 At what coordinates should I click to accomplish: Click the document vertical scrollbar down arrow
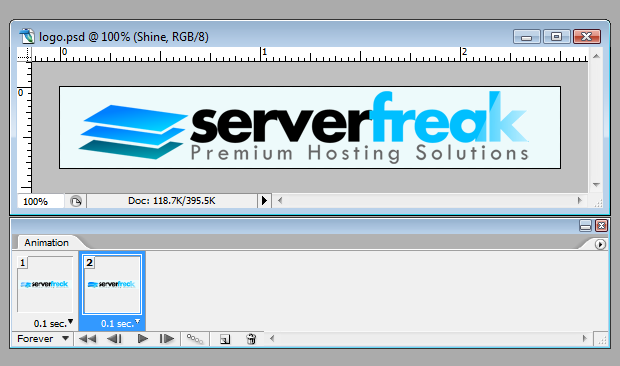[596, 185]
